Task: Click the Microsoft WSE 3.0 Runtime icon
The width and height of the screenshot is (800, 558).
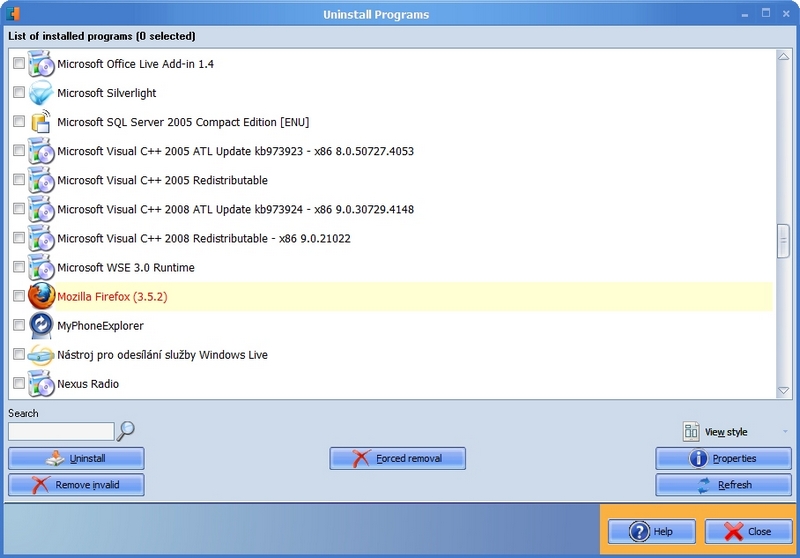Action: (41, 267)
